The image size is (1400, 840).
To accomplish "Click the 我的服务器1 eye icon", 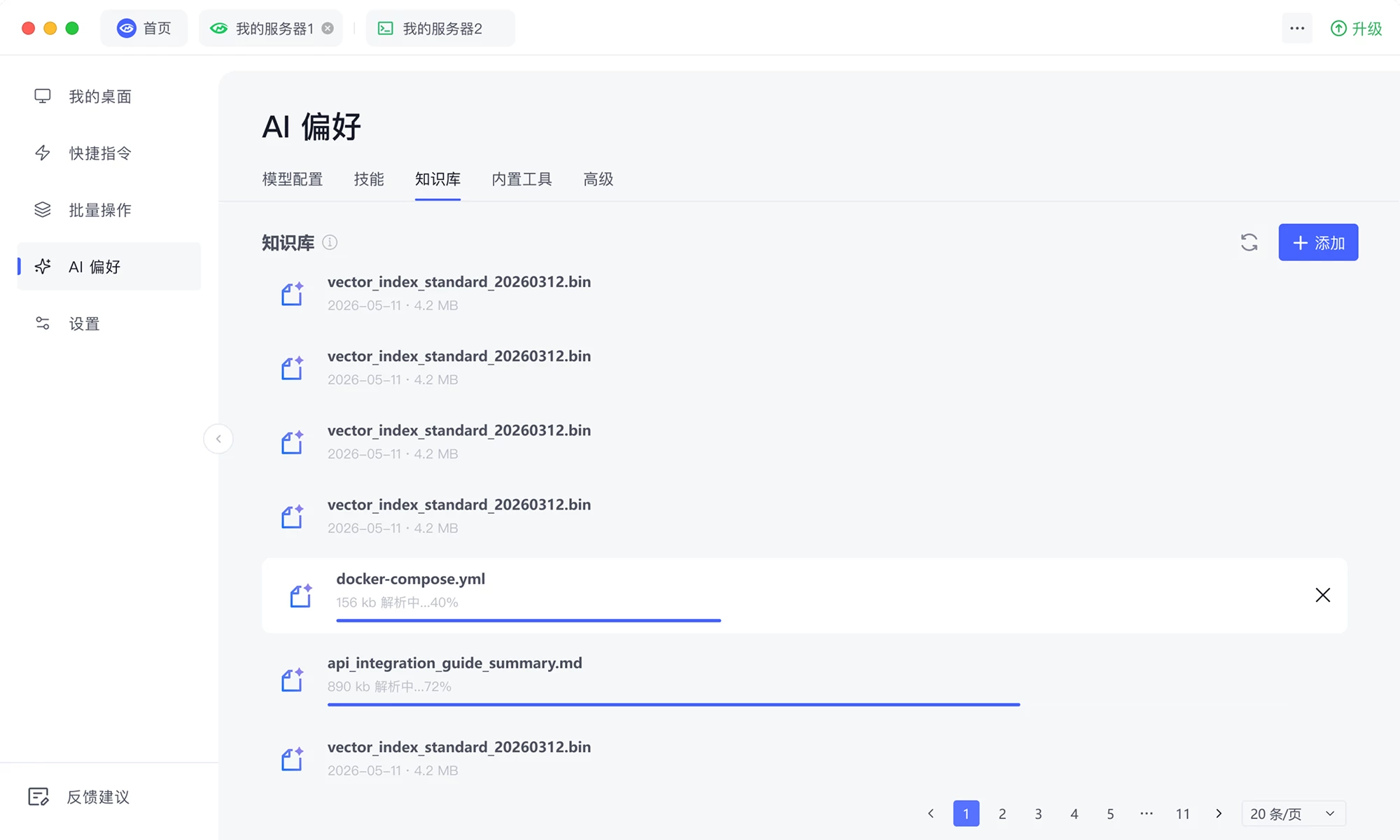I will pos(218,28).
